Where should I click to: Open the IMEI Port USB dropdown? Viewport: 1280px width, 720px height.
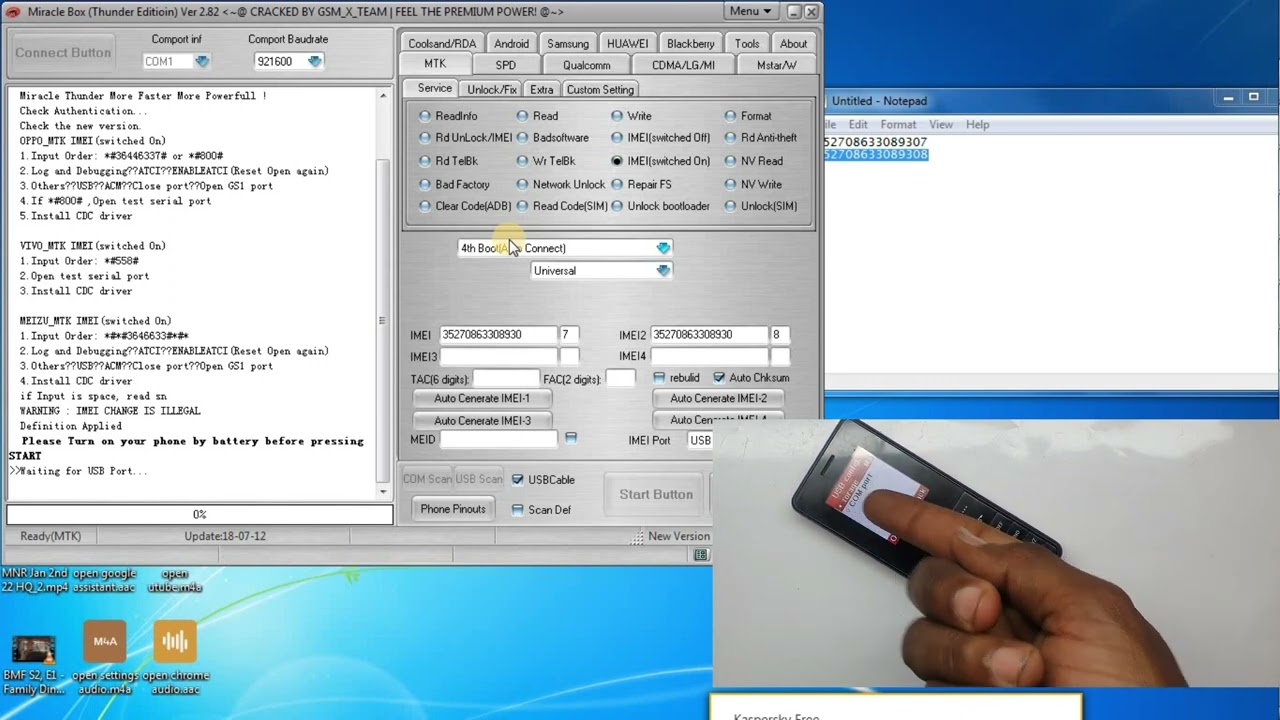click(x=700, y=440)
